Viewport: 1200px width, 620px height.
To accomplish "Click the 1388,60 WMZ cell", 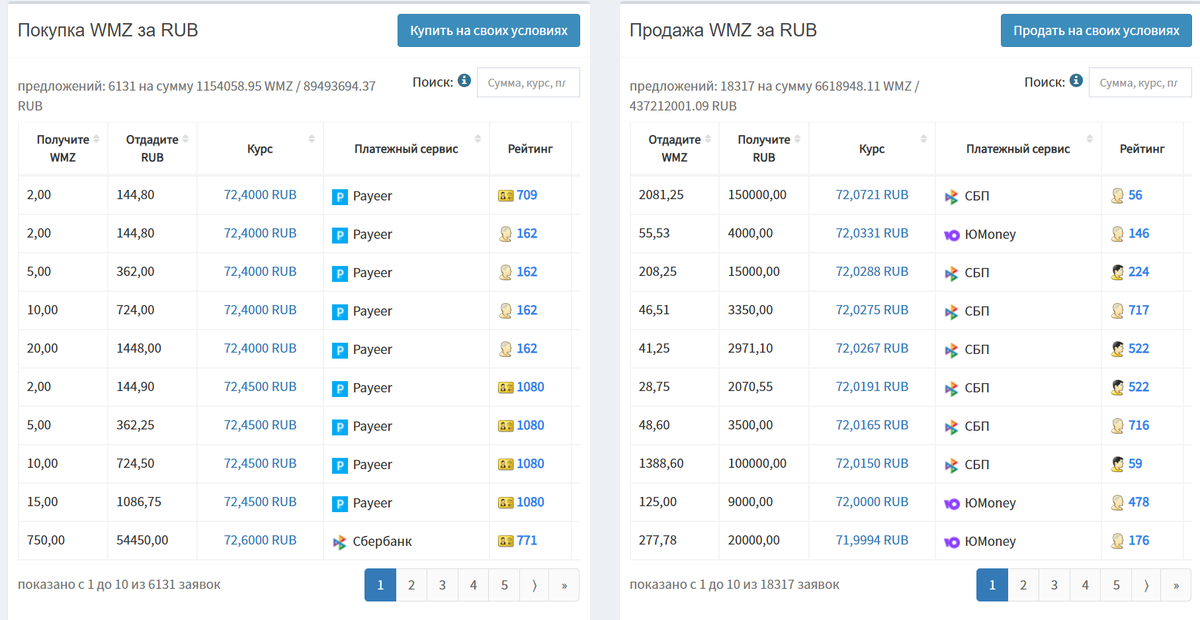I will coord(675,464).
